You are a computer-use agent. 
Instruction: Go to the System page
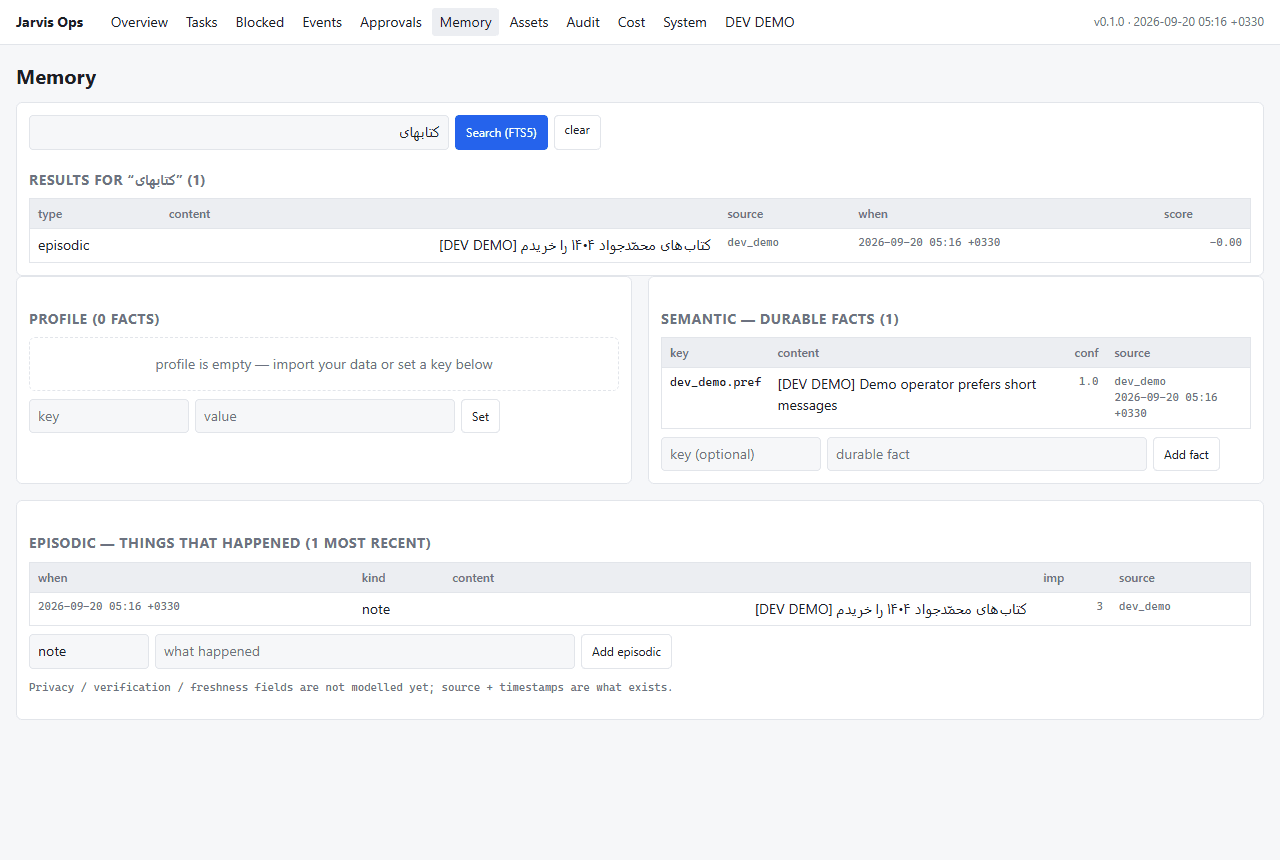click(685, 22)
